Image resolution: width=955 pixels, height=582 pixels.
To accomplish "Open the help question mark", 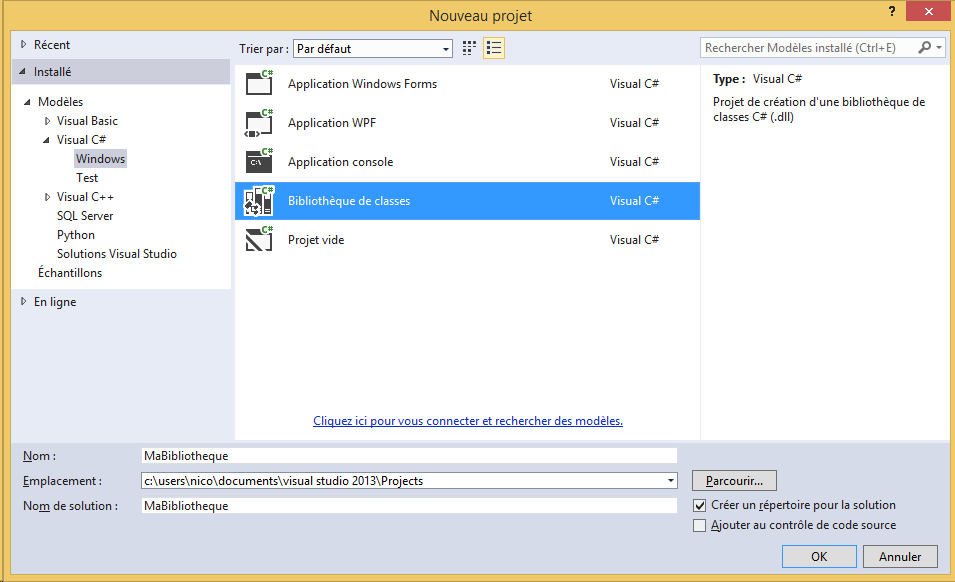I will pyautogui.click(x=892, y=11).
